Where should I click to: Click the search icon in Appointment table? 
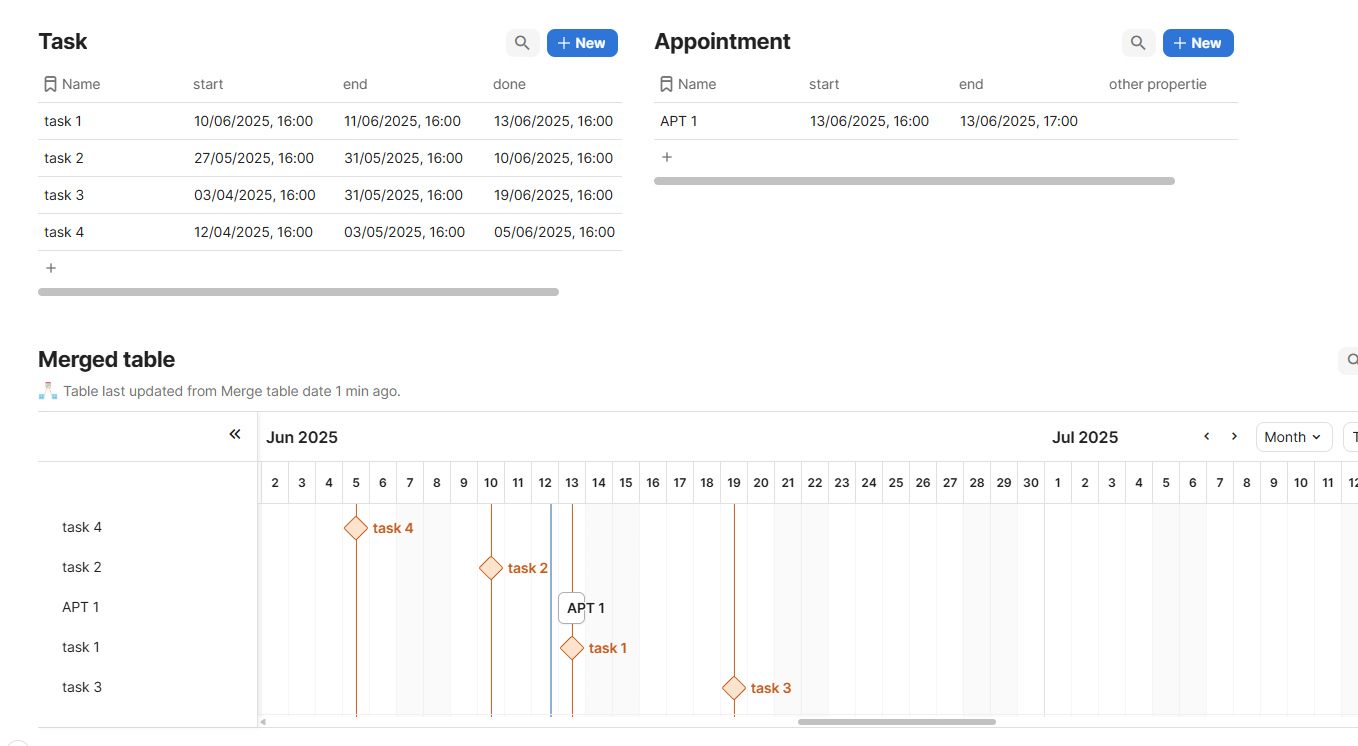point(1138,43)
